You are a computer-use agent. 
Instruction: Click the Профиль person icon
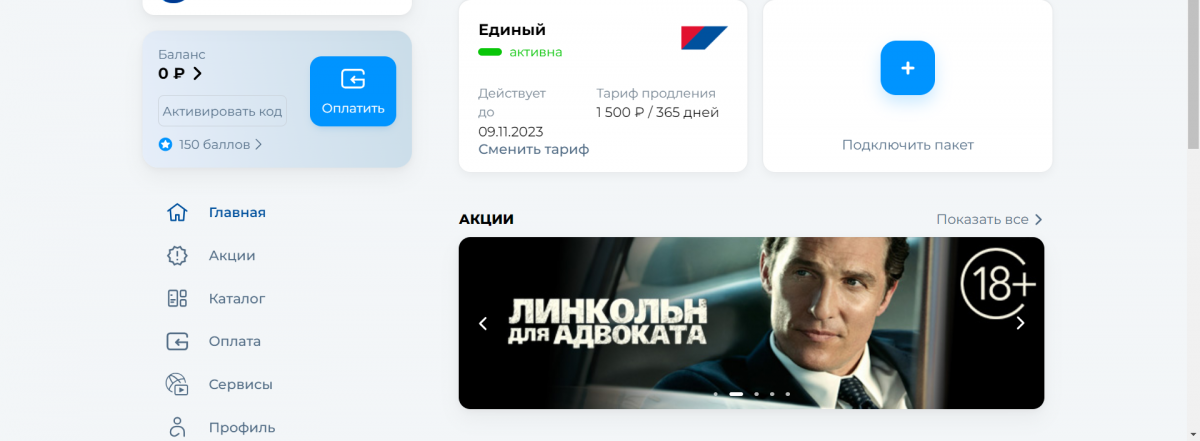pyautogui.click(x=177, y=427)
